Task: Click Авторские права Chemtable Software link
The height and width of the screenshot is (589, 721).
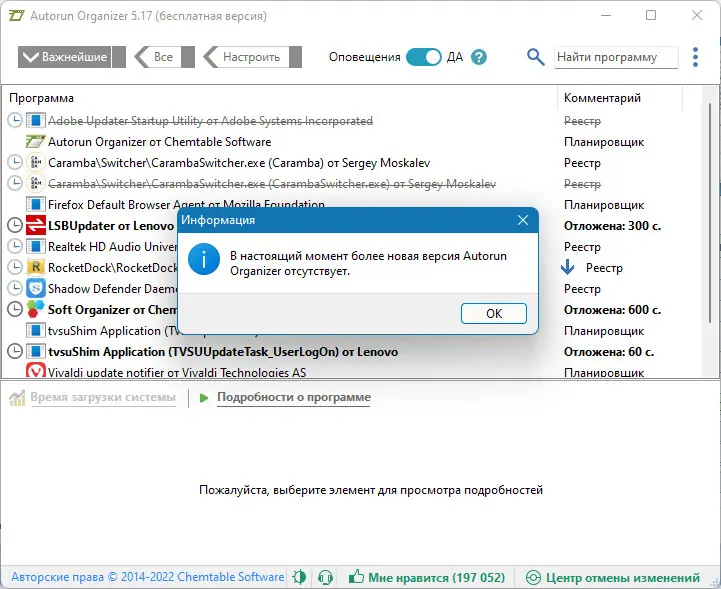Action: pyautogui.click(x=148, y=577)
